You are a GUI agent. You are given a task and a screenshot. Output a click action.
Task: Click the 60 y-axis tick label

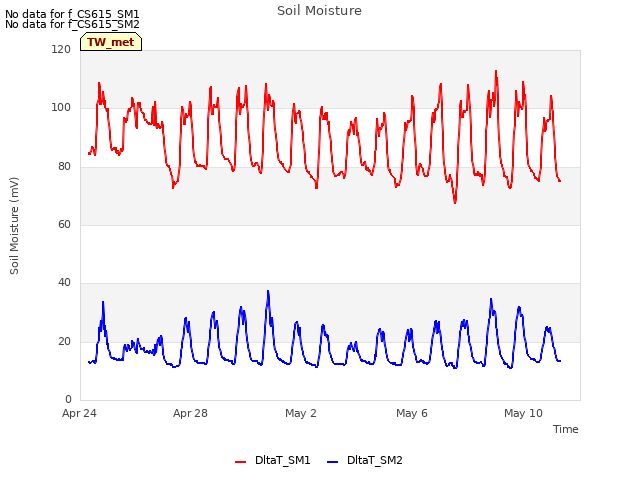click(64, 224)
